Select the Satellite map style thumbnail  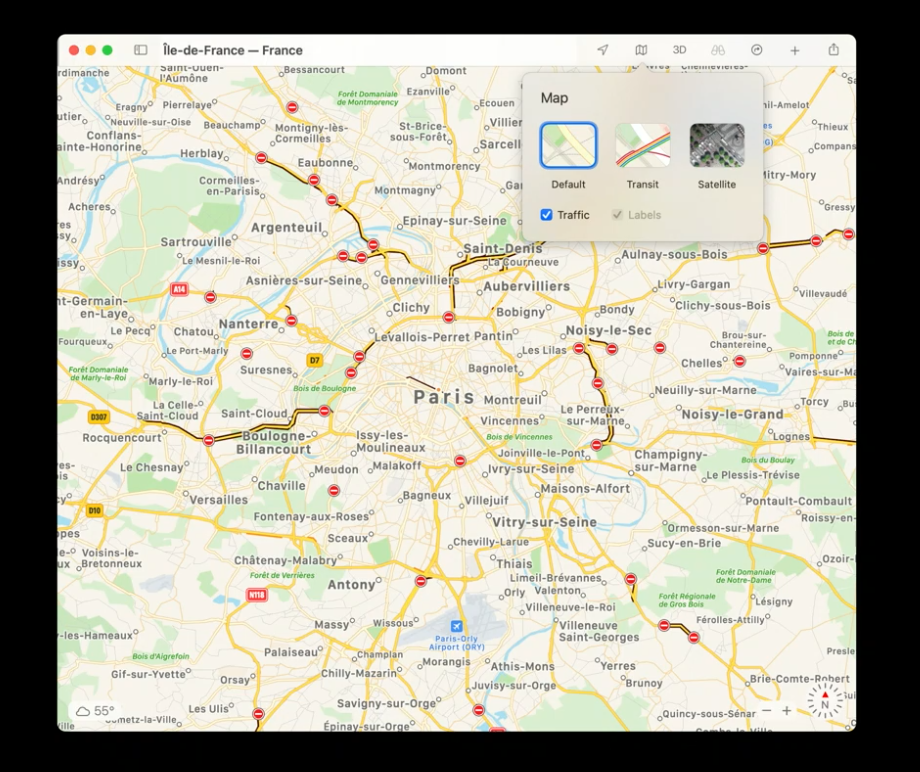pyautogui.click(x=717, y=145)
